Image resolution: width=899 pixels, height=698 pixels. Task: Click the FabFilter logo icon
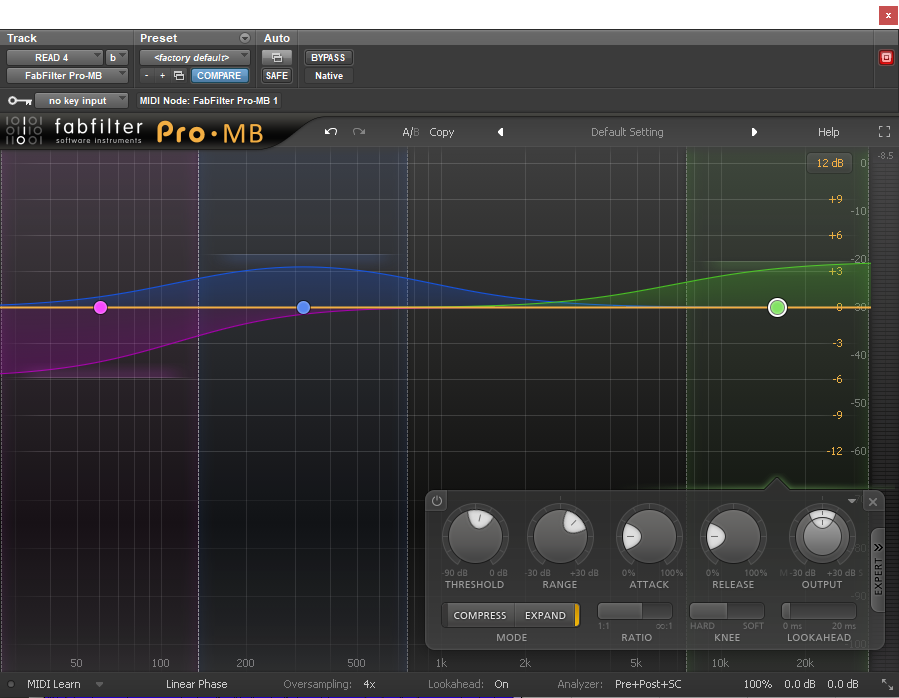point(24,130)
